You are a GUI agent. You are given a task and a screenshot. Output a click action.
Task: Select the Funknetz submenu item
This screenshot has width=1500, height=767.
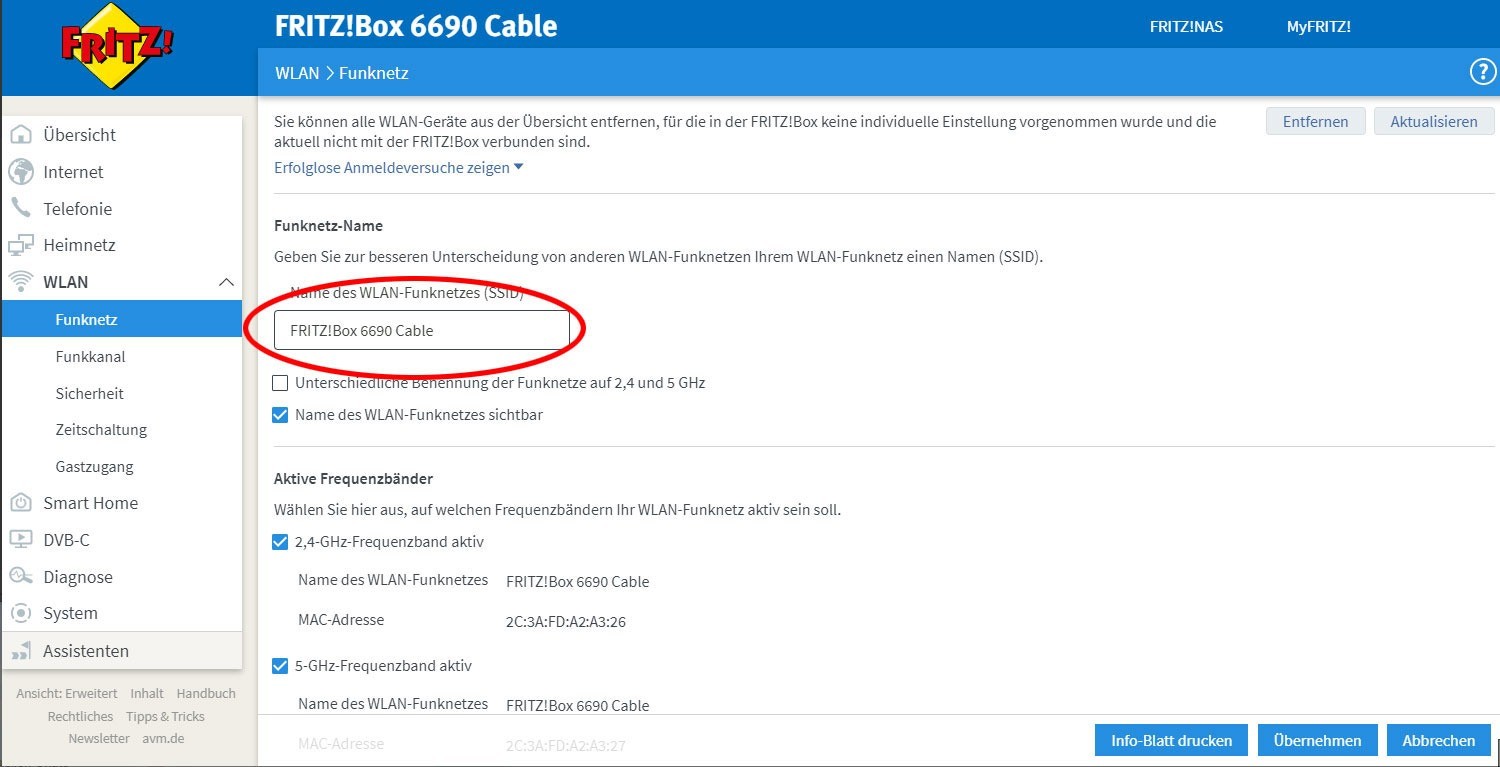click(x=122, y=319)
